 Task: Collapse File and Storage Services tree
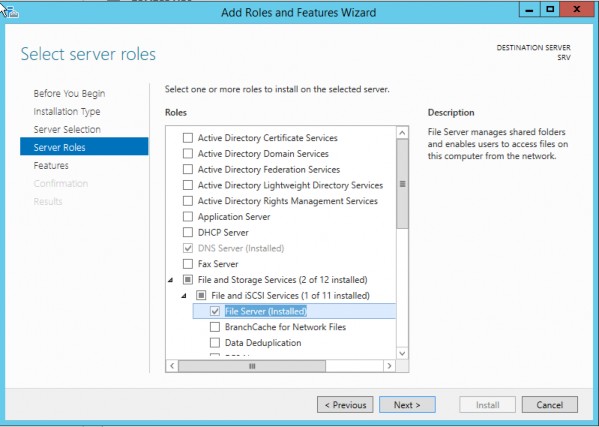pos(170,280)
